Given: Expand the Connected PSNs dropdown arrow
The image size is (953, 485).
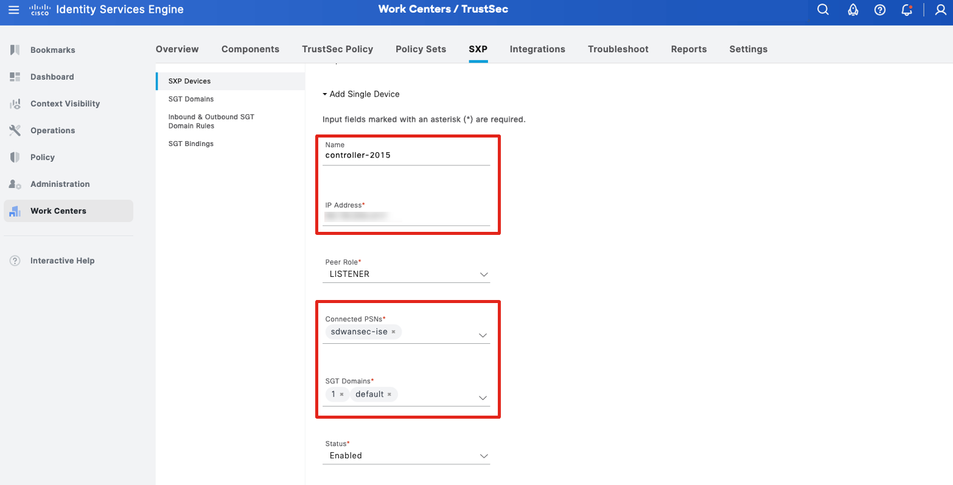Looking at the screenshot, I should [x=483, y=335].
